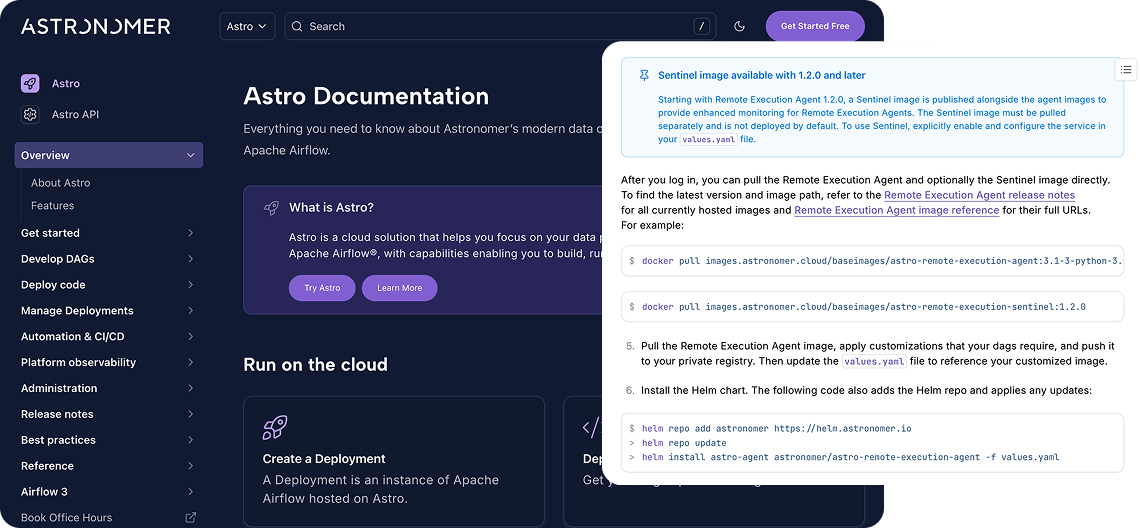Collapse the Overview section
The image size is (1140, 528).
point(190,156)
